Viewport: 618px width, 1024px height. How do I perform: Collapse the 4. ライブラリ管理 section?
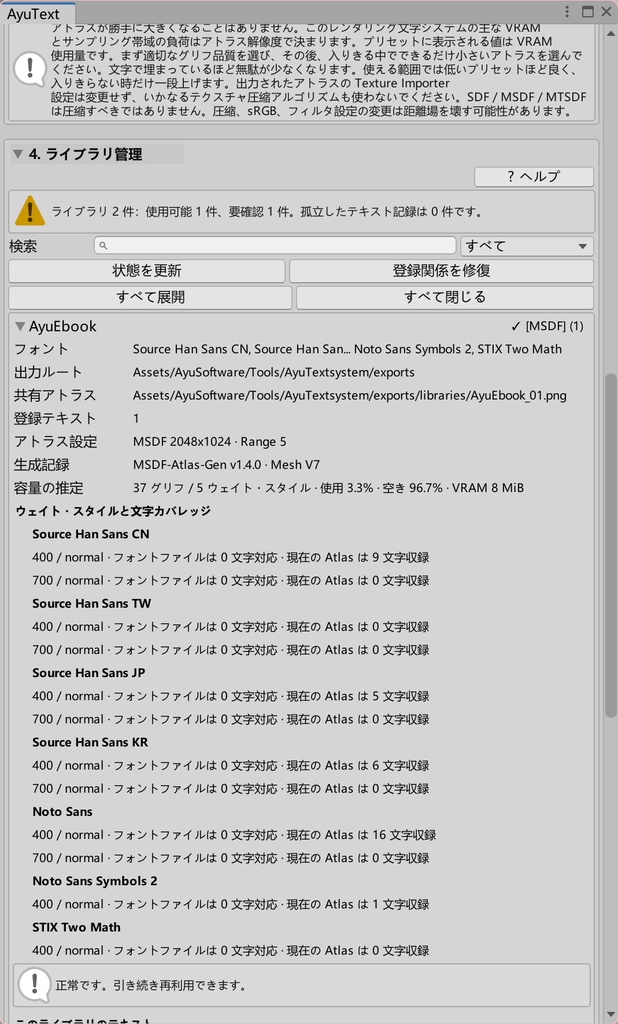19,155
